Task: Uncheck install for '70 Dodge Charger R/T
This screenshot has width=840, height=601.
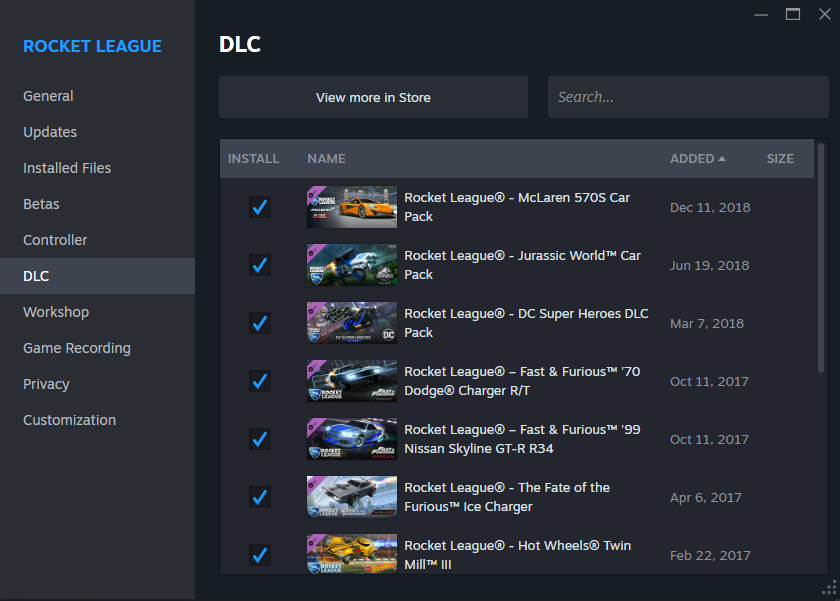Action: pyautogui.click(x=259, y=381)
